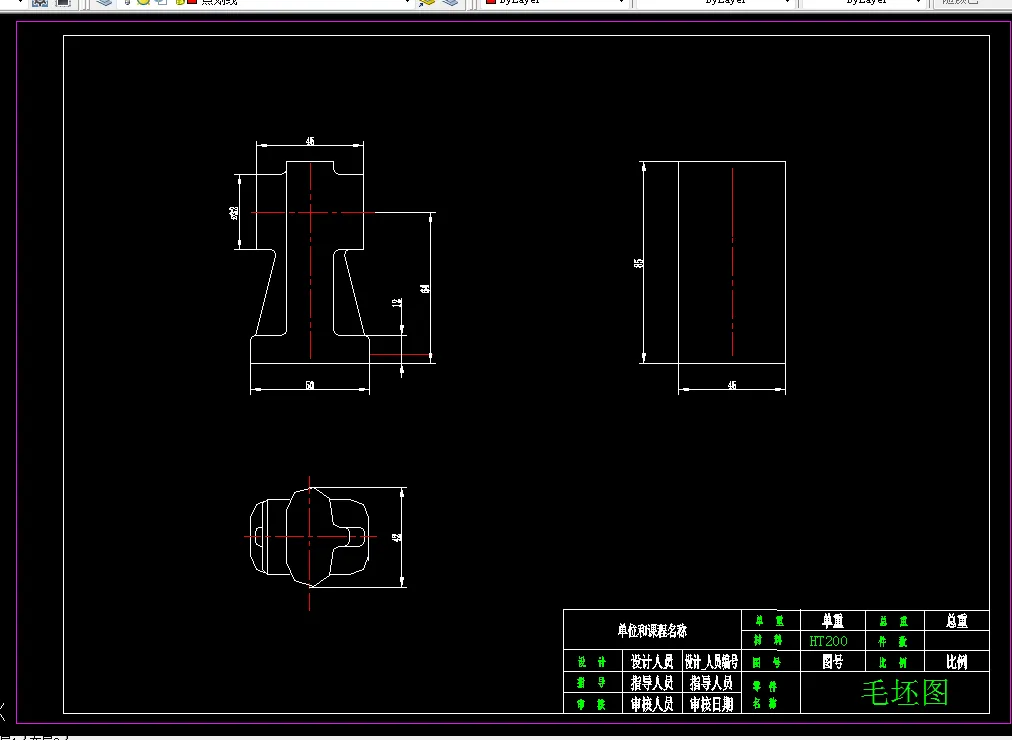This screenshot has width=1012, height=740.
Task: Select the green 件数 label
Action: (x=893, y=641)
